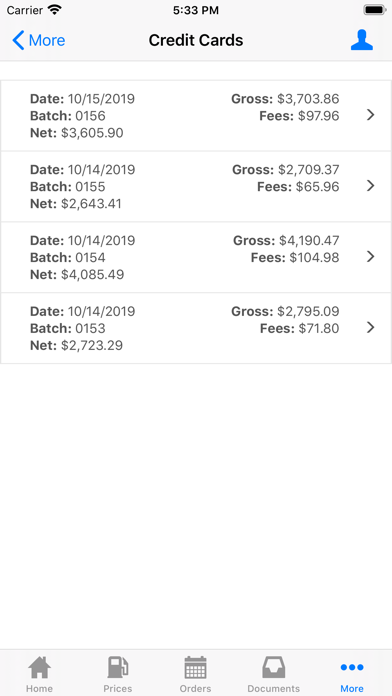
Task: Tap the Wi-Fi status icon
Action: (x=55, y=10)
